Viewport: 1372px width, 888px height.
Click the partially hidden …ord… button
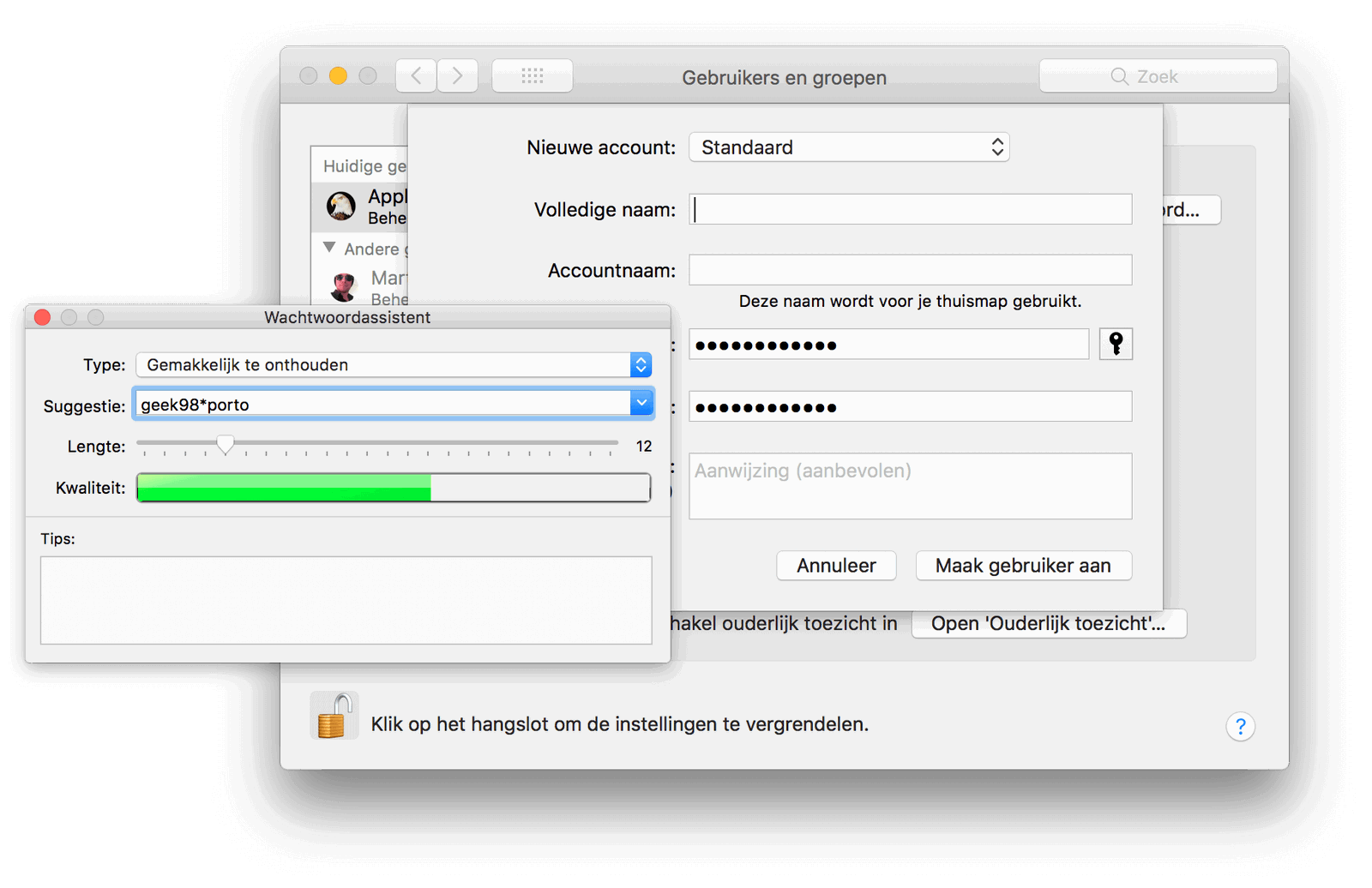click(1191, 210)
